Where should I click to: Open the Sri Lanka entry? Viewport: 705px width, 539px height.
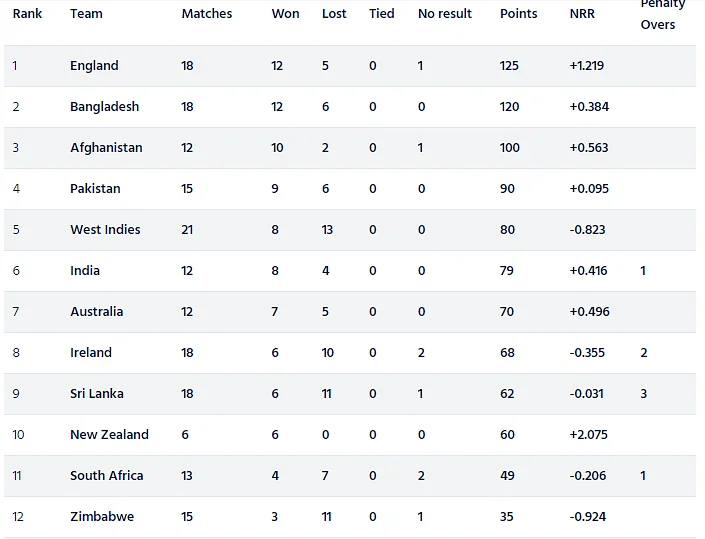[97, 394]
